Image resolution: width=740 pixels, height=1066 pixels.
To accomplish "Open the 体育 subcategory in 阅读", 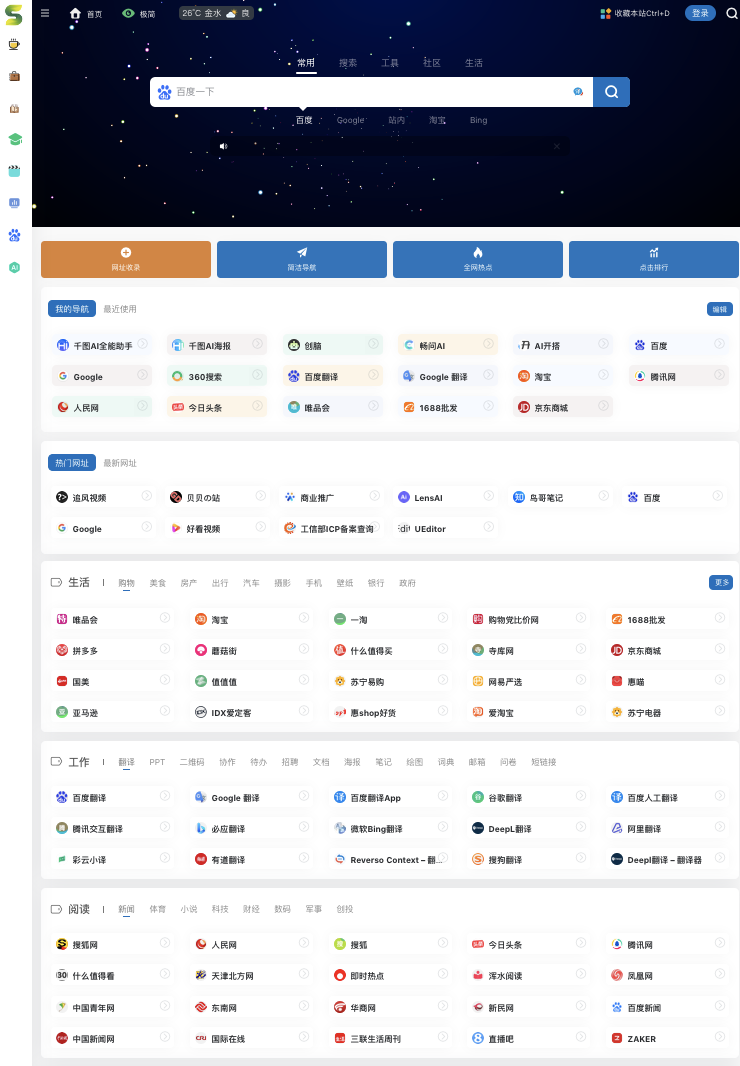I will point(158,909).
